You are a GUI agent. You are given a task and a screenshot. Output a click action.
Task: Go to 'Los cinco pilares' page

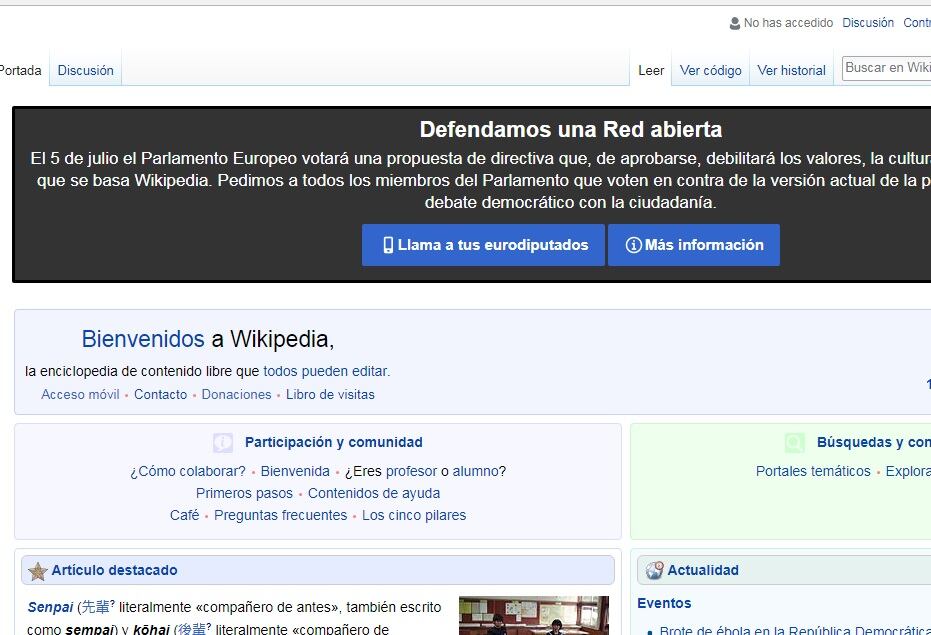click(x=414, y=516)
